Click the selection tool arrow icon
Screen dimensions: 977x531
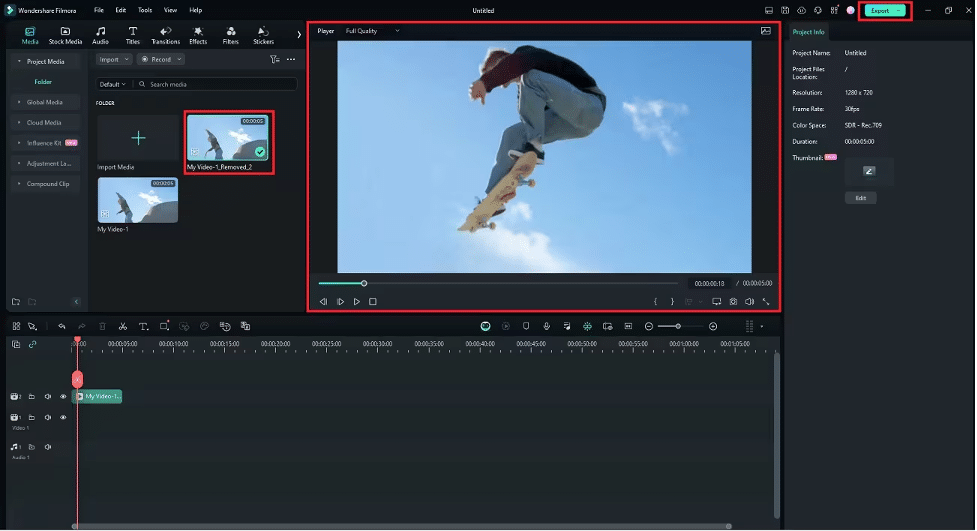(32, 327)
